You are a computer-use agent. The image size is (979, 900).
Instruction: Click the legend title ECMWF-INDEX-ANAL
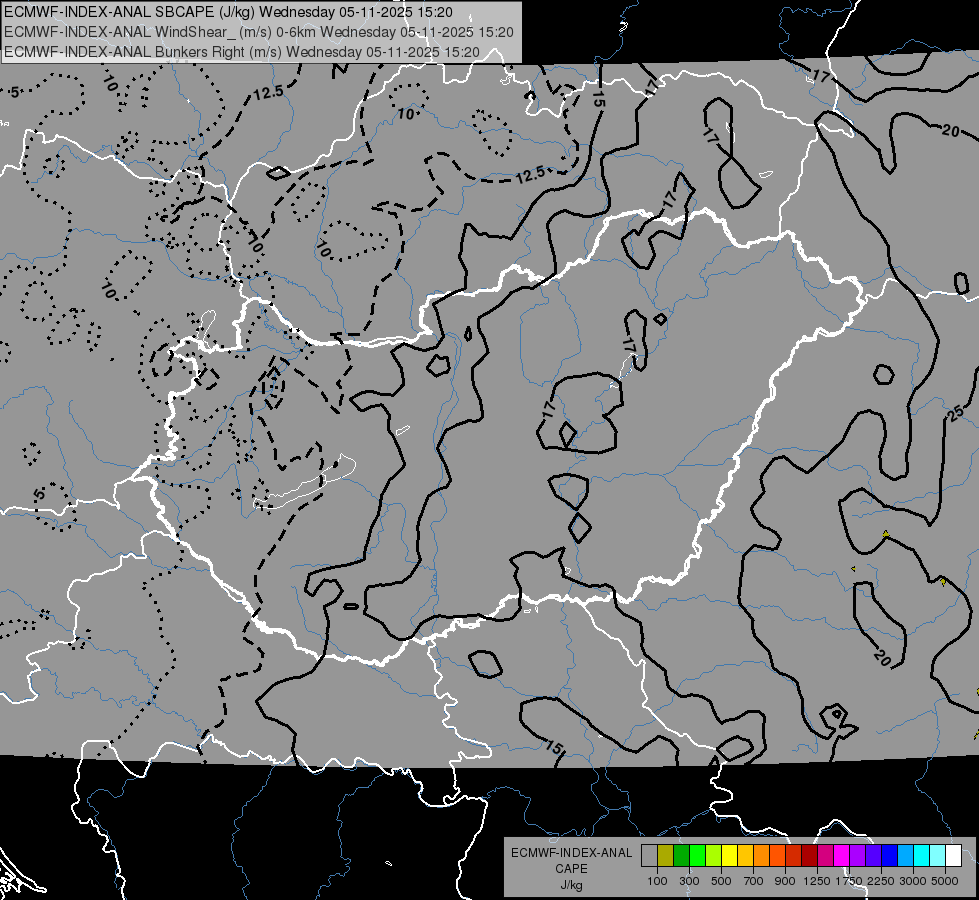(x=571, y=853)
